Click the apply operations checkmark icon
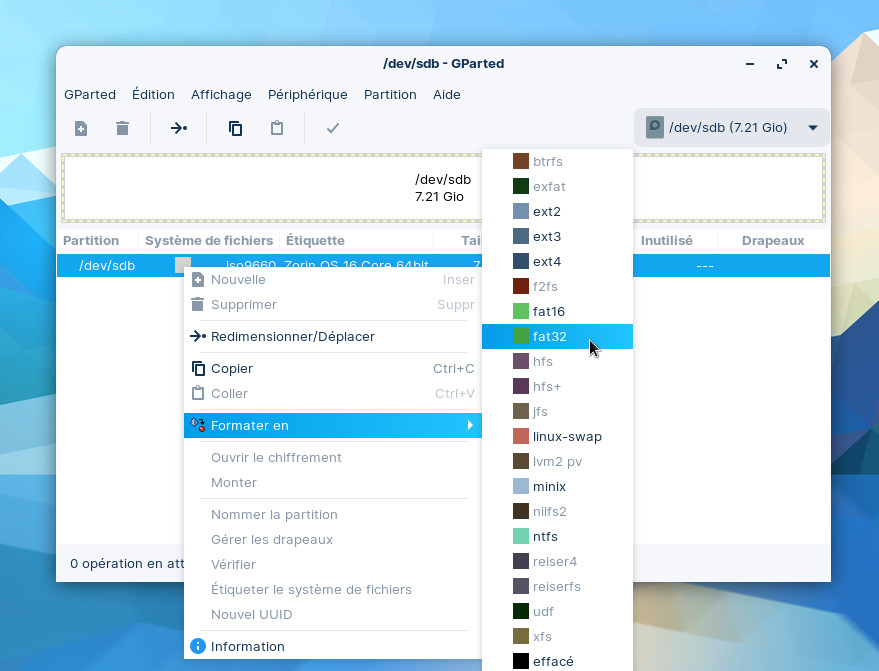 click(333, 128)
